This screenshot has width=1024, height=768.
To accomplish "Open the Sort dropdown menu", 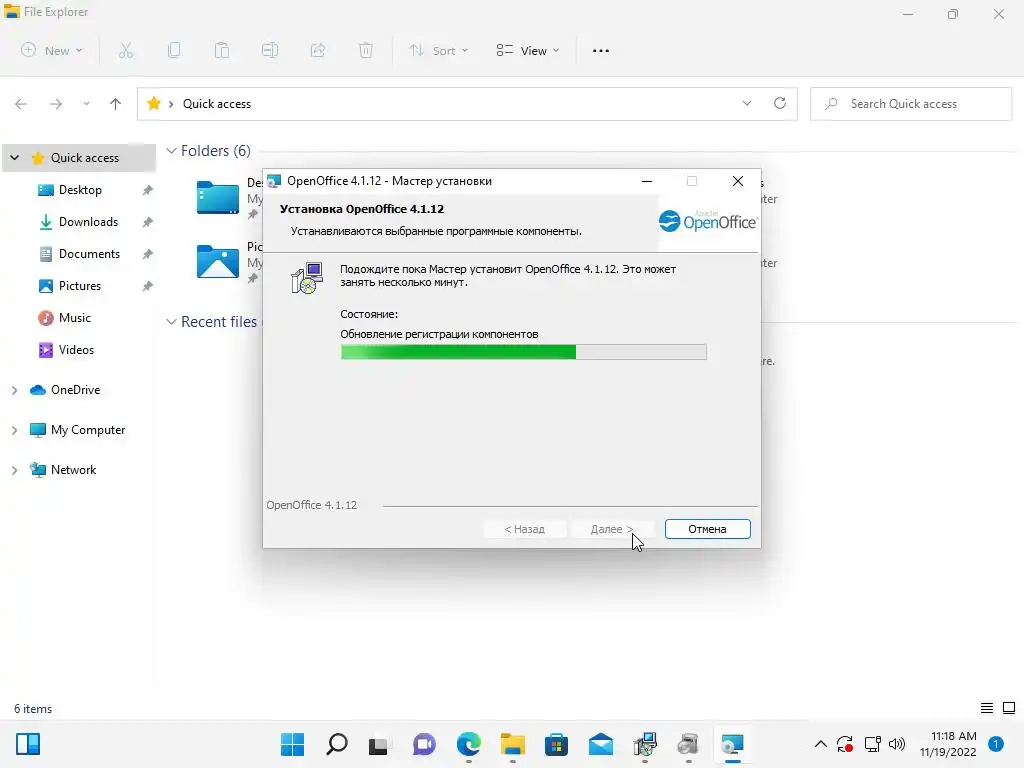I will pyautogui.click(x=439, y=50).
